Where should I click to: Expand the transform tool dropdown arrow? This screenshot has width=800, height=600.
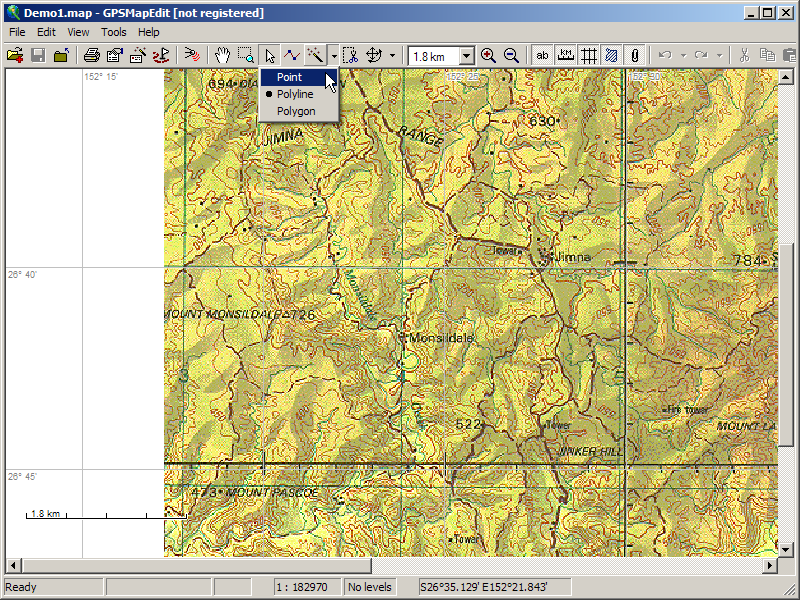tap(392, 55)
